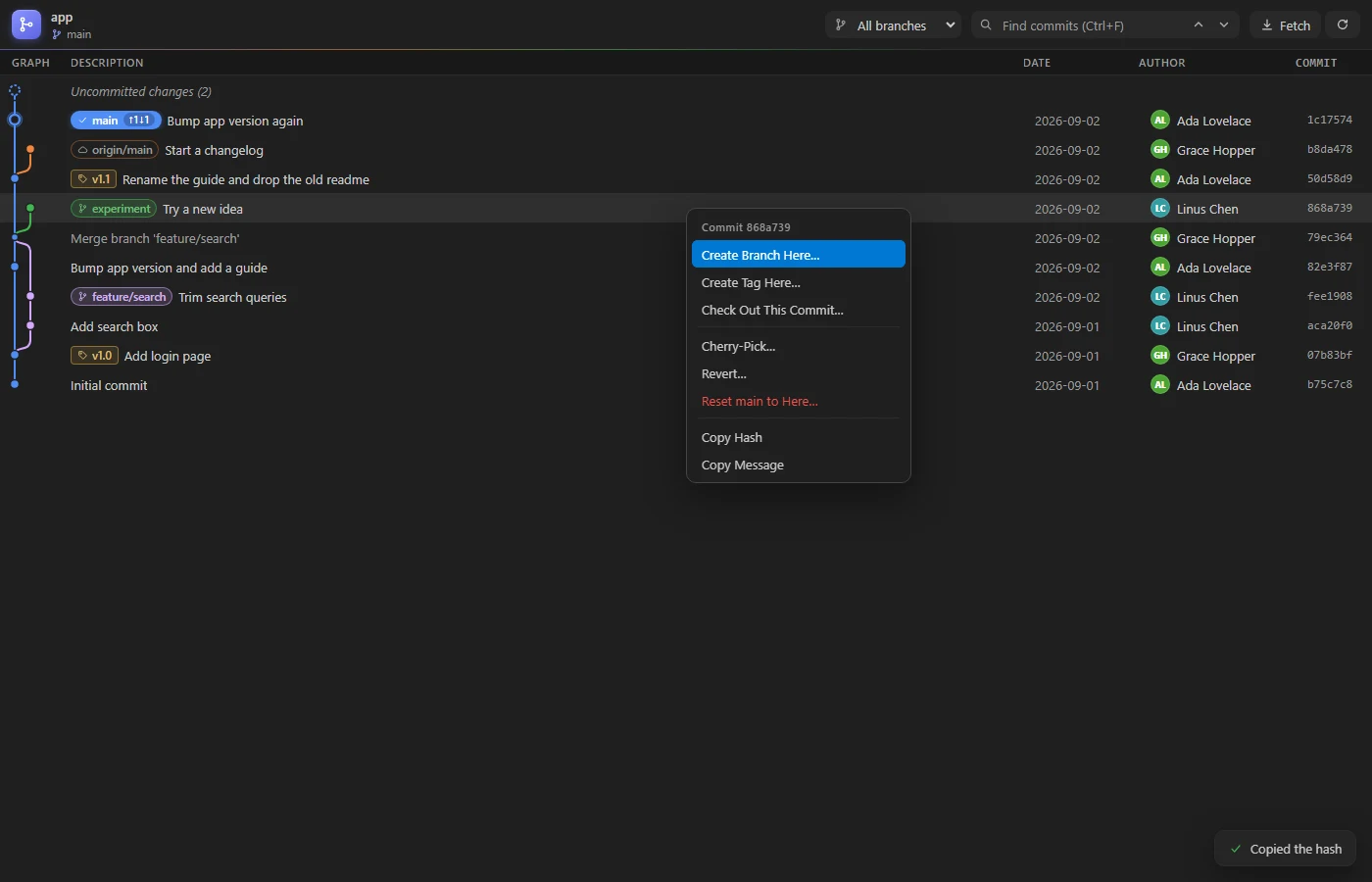Click Grace Hopper's avatar on commit b8da478
Viewport: 1372px width, 882px height.
coord(1160,150)
